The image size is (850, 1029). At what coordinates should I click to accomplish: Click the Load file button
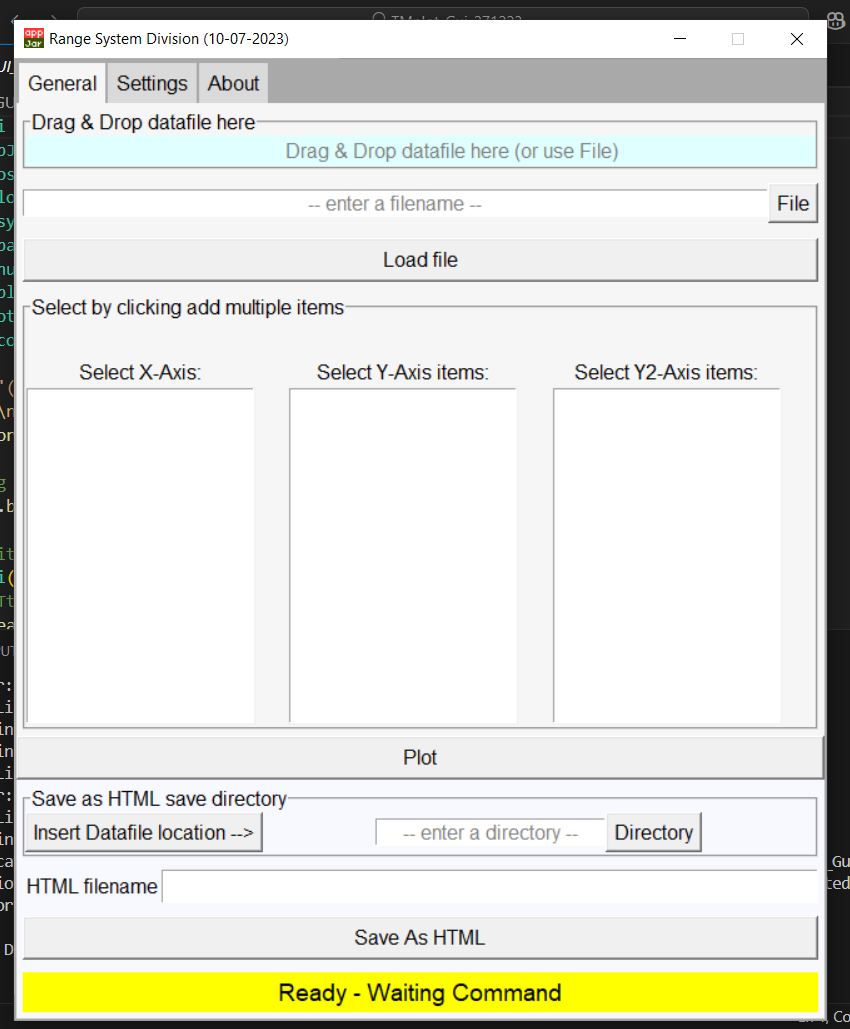click(420, 260)
